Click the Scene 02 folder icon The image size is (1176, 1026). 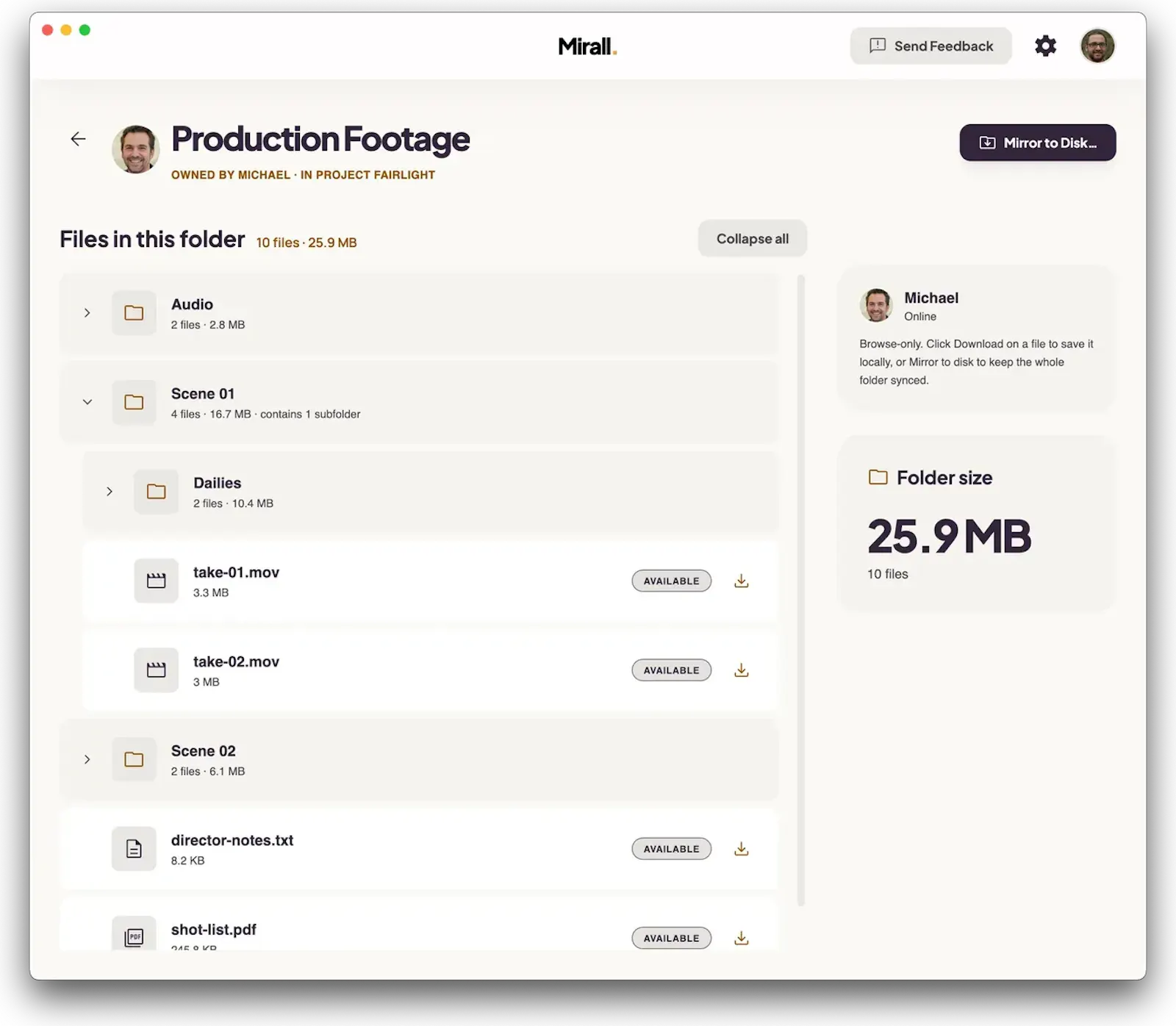134,759
